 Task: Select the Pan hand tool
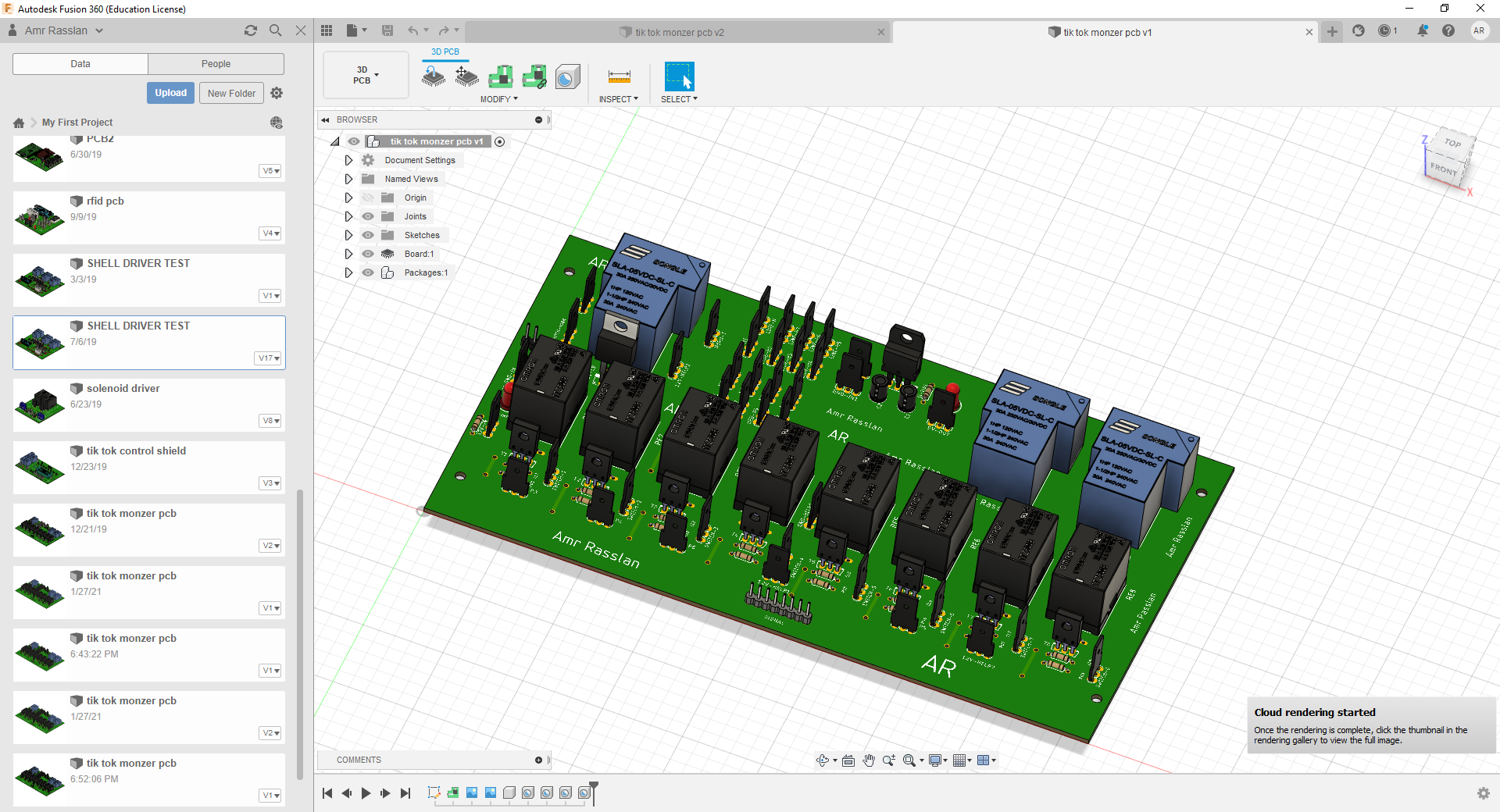tap(869, 760)
